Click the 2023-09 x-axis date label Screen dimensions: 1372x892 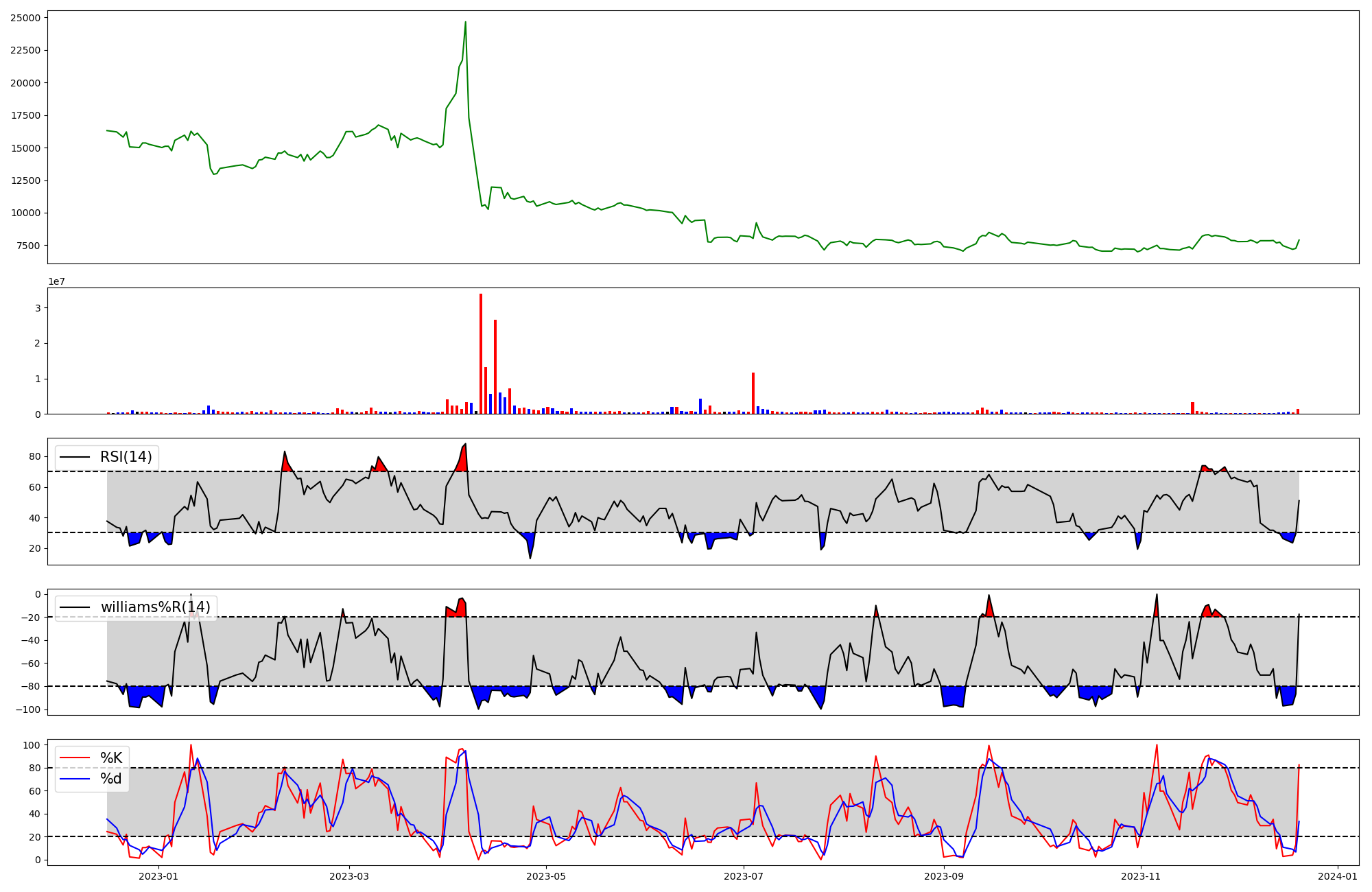[944, 876]
